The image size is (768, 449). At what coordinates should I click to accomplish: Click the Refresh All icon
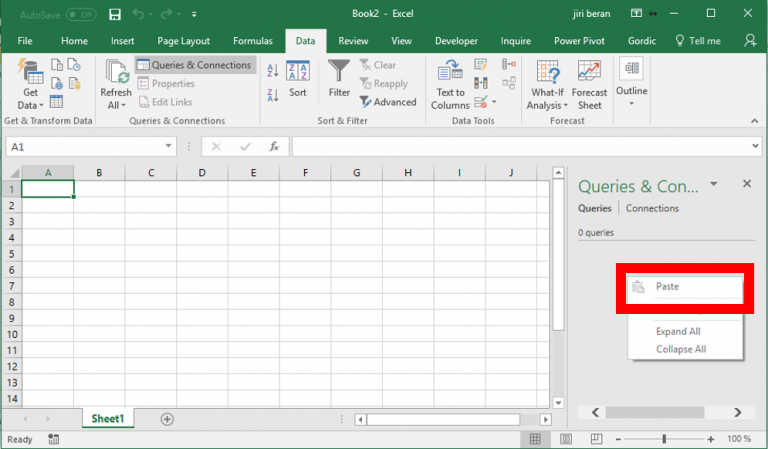[x=117, y=71]
